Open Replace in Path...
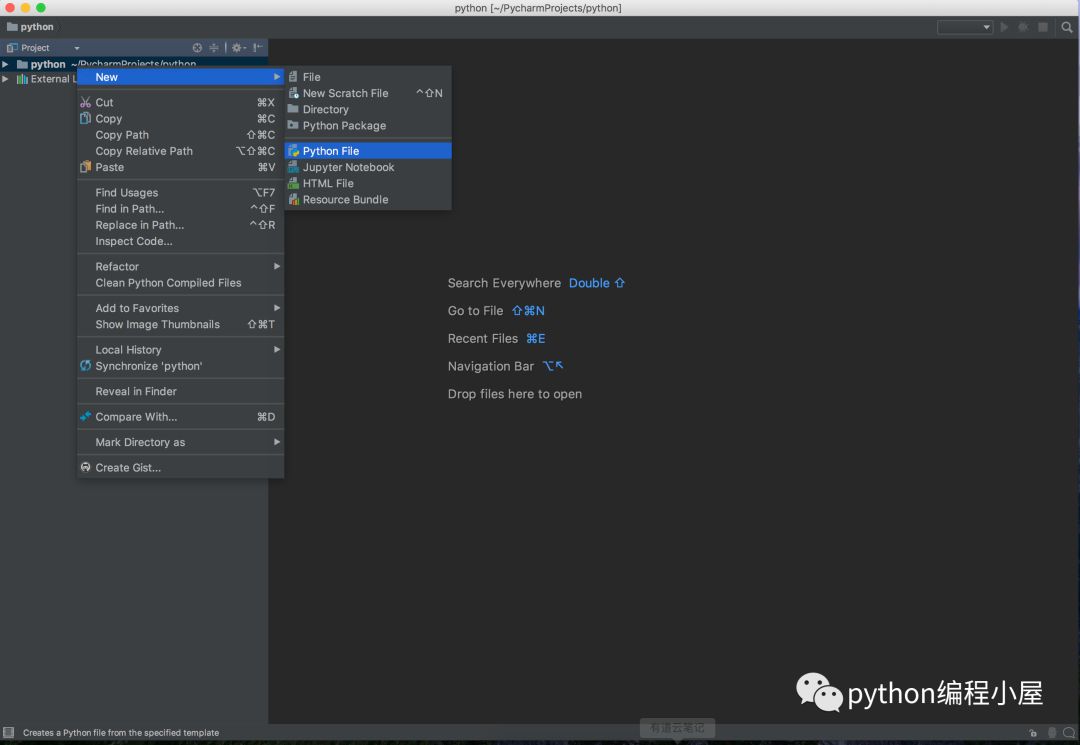This screenshot has width=1080, height=745. click(180, 225)
